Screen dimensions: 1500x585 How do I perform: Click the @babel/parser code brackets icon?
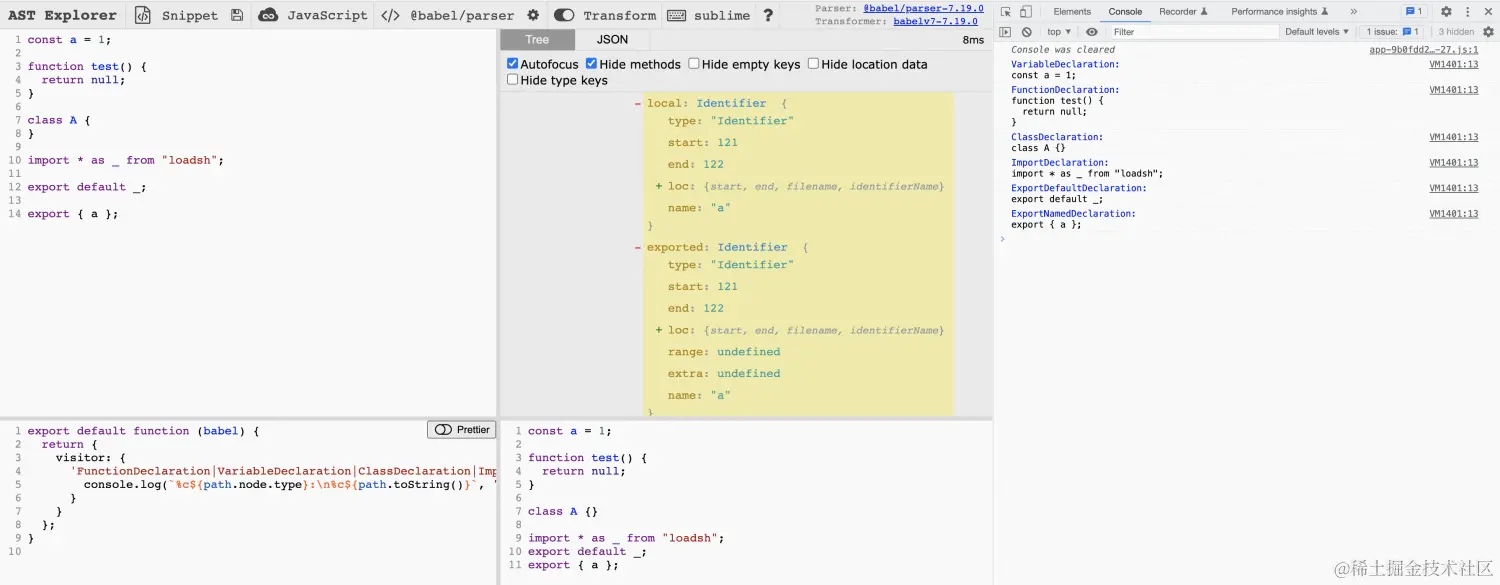pyautogui.click(x=390, y=15)
